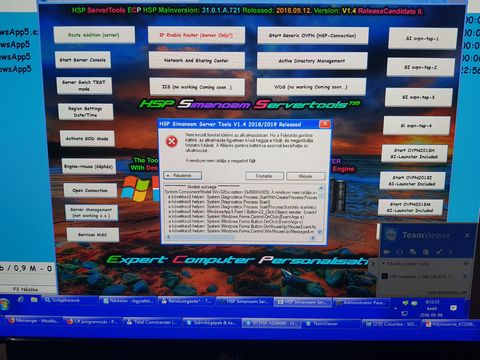The height and width of the screenshot is (360, 480).
Task: Click the SI ovpn-tap-4 button
Action: pos(417,126)
